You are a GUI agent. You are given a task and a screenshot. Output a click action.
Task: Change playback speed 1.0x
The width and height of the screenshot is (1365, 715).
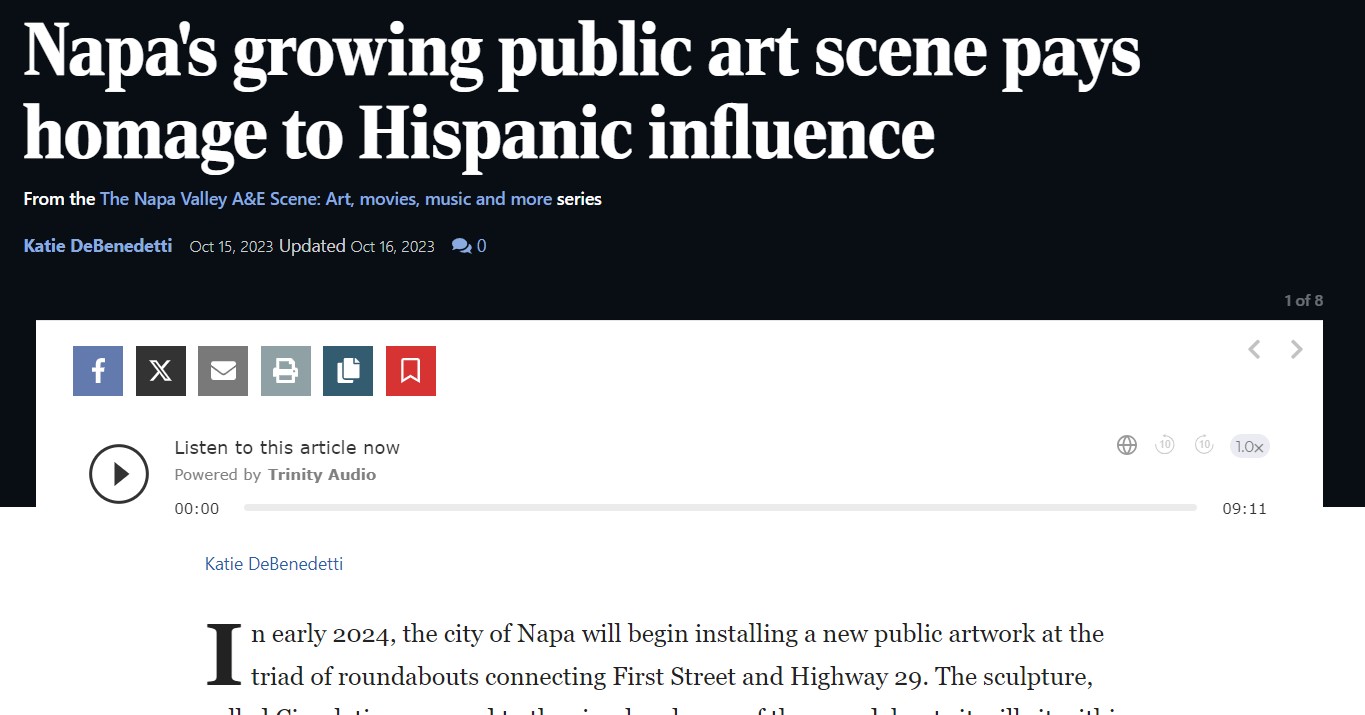[1249, 447]
